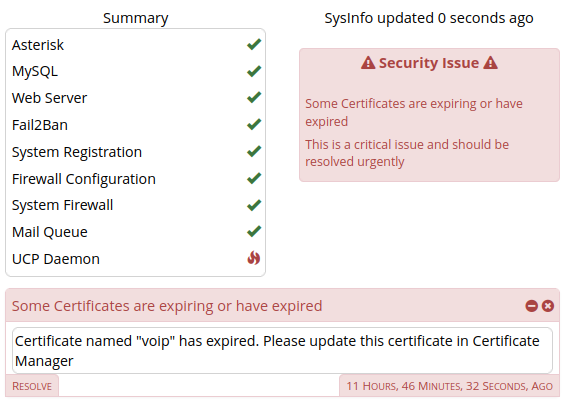
Task: Select the UCP Daemon summary entry
Action: point(135,259)
